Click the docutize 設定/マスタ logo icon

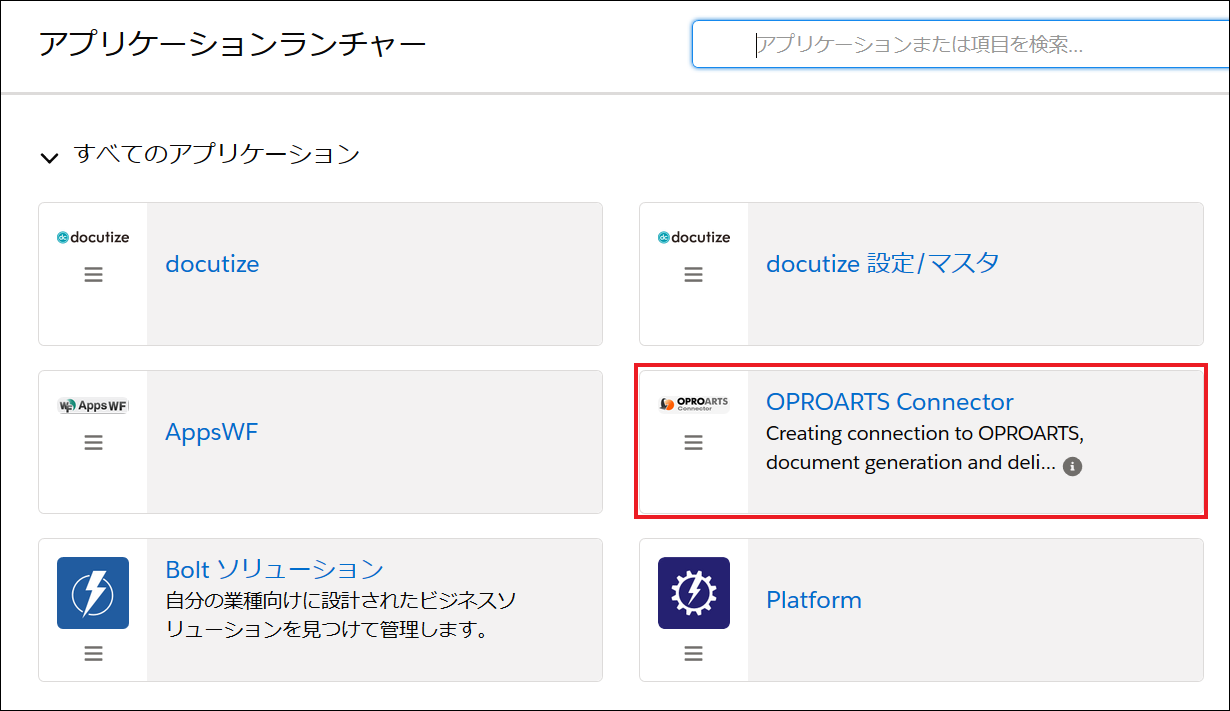[694, 237]
